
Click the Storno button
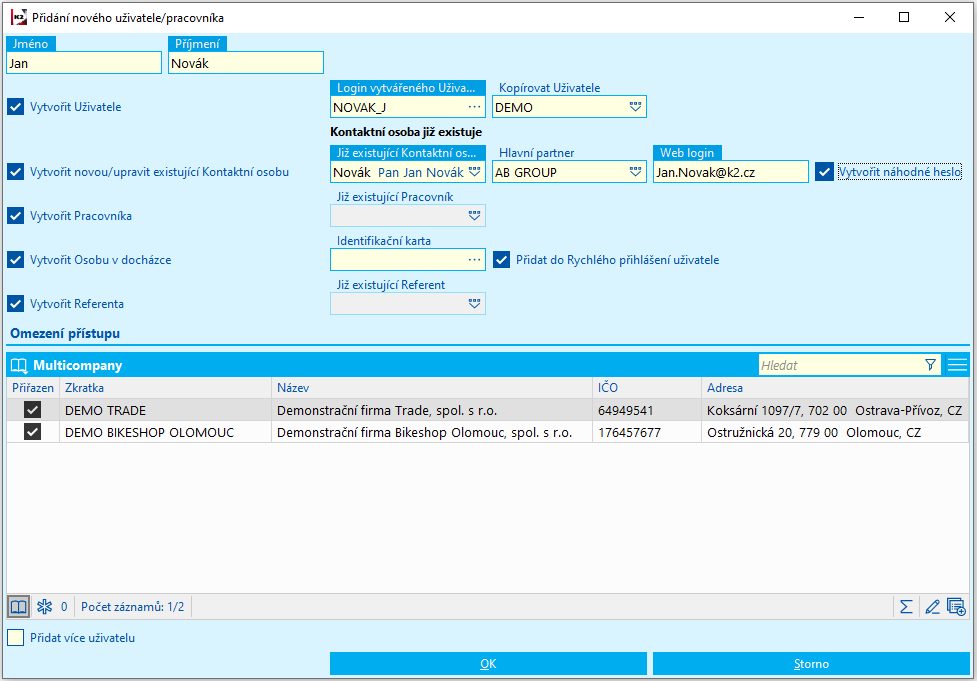[811, 664]
